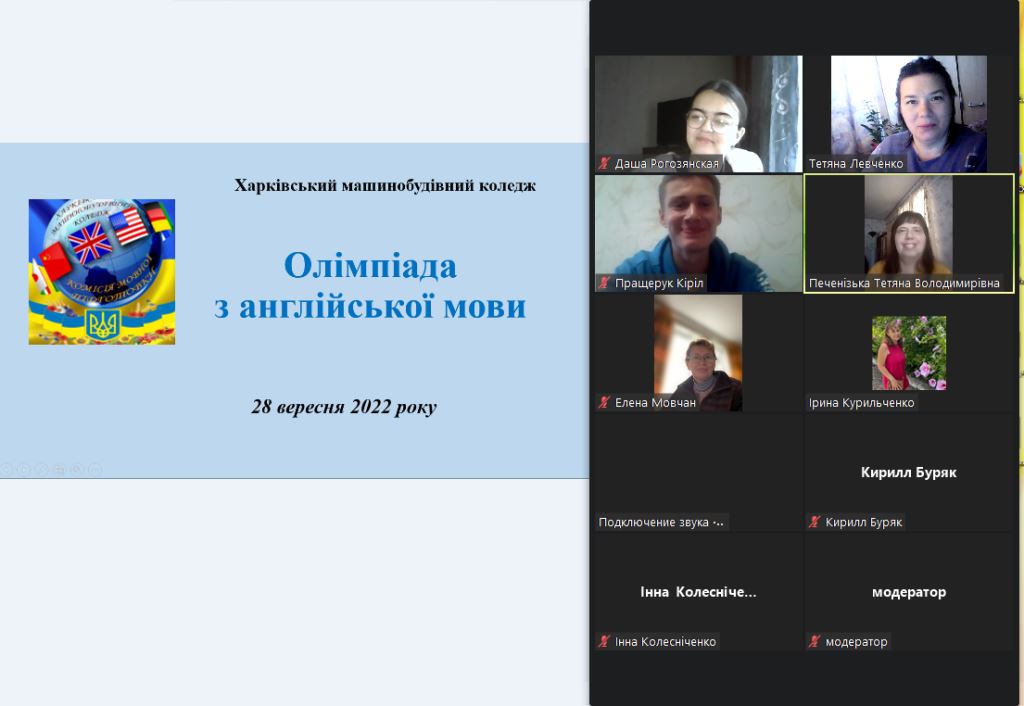This screenshot has width=1024, height=706.
Task: Click Пращерук Кіріл name label
Action: click(x=659, y=283)
